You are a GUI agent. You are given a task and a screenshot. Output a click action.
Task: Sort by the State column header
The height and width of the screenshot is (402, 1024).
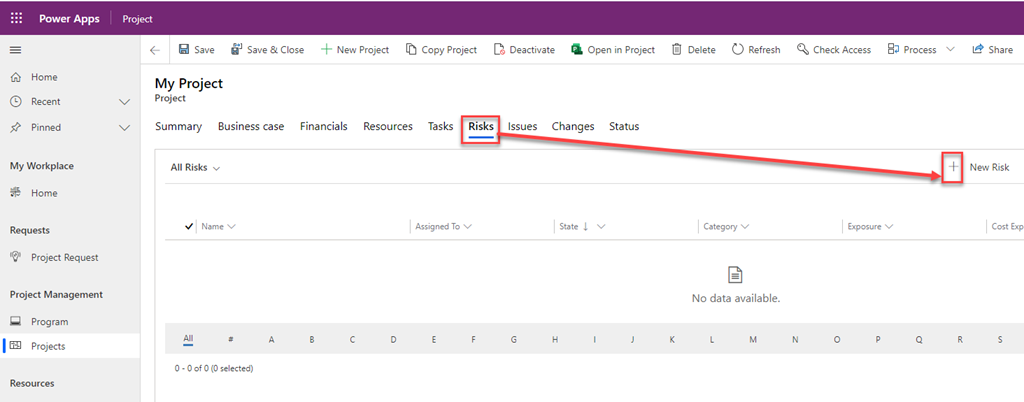click(572, 227)
